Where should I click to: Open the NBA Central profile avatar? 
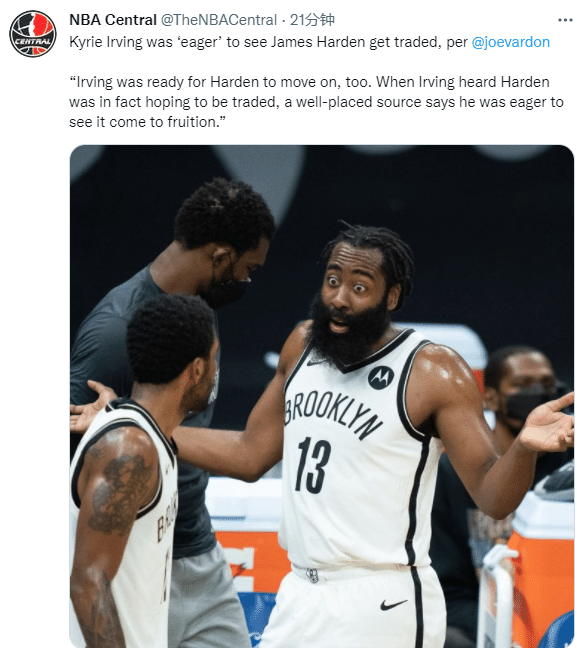[x=33, y=34]
